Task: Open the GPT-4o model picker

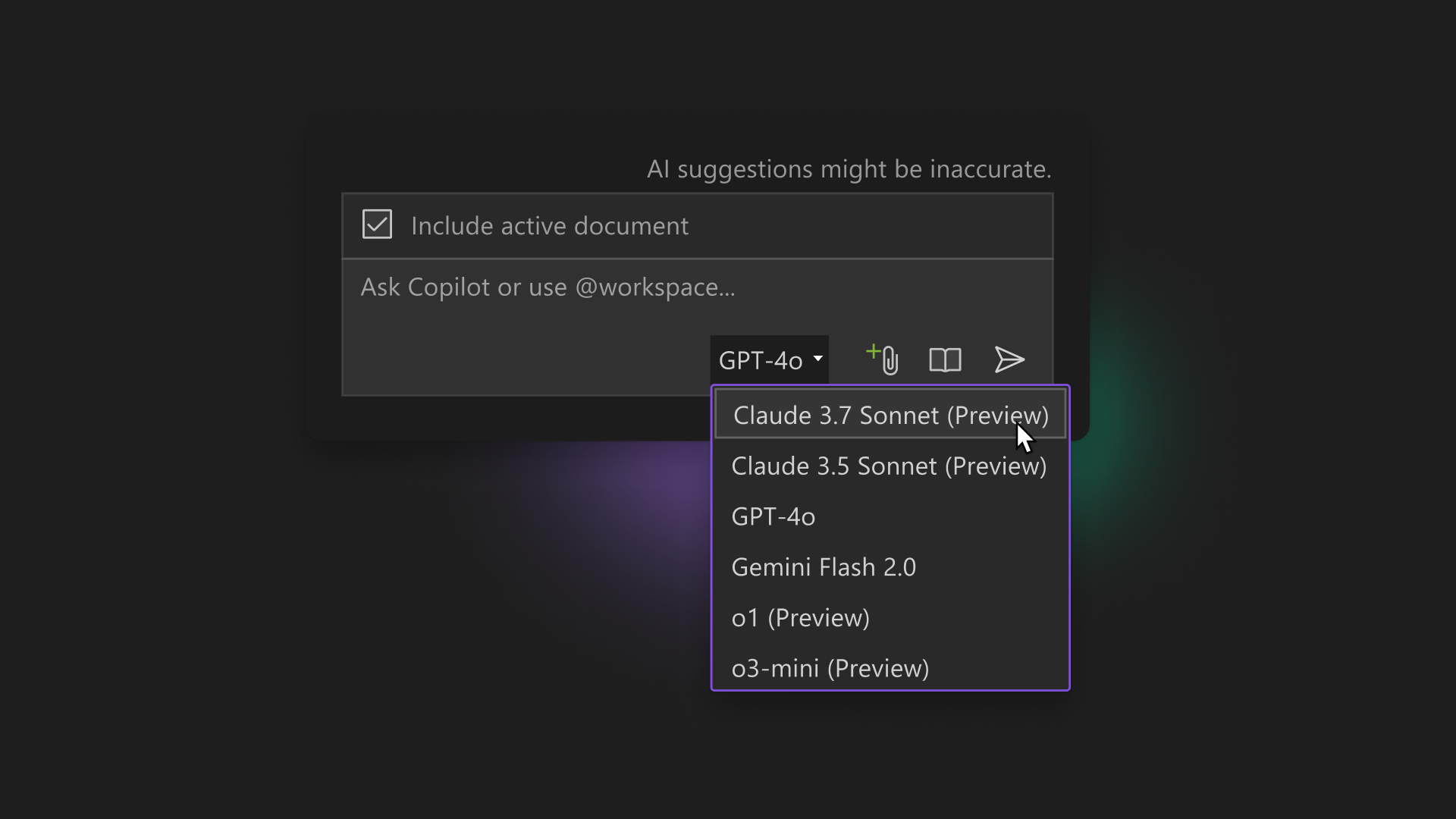Action: (x=761, y=360)
